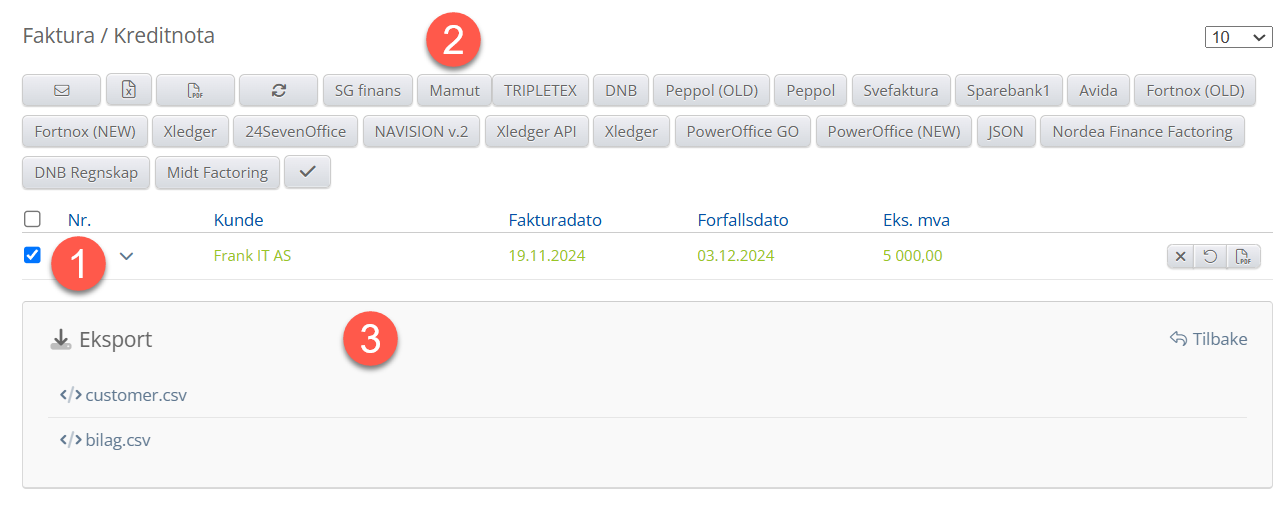Go back using the Tilbake link
Viewport: 1285px width, 507px height.
1209,339
